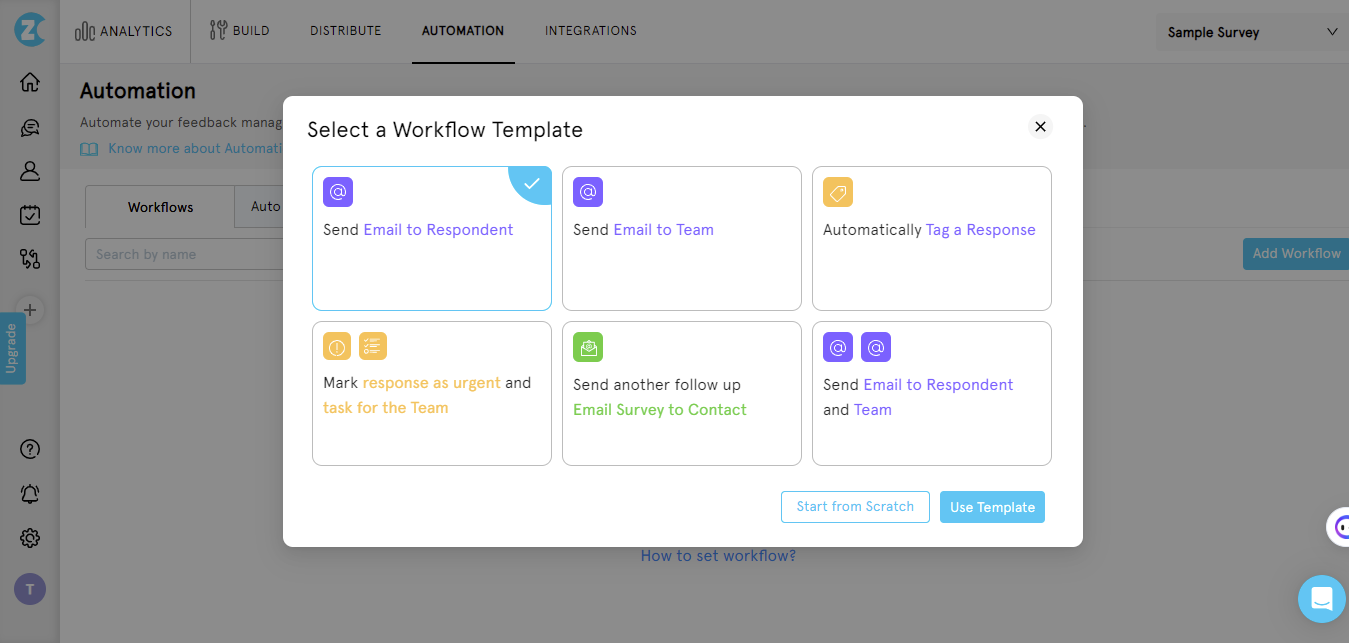
Task: Expand the Sample Survey dropdown
Action: click(x=1251, y=32)
